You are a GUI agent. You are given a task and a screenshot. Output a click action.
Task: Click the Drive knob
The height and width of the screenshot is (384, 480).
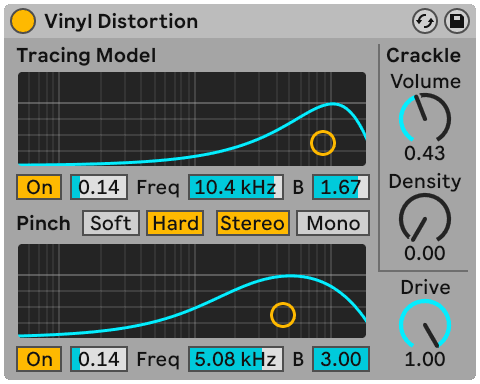click(x=425, y=324)
